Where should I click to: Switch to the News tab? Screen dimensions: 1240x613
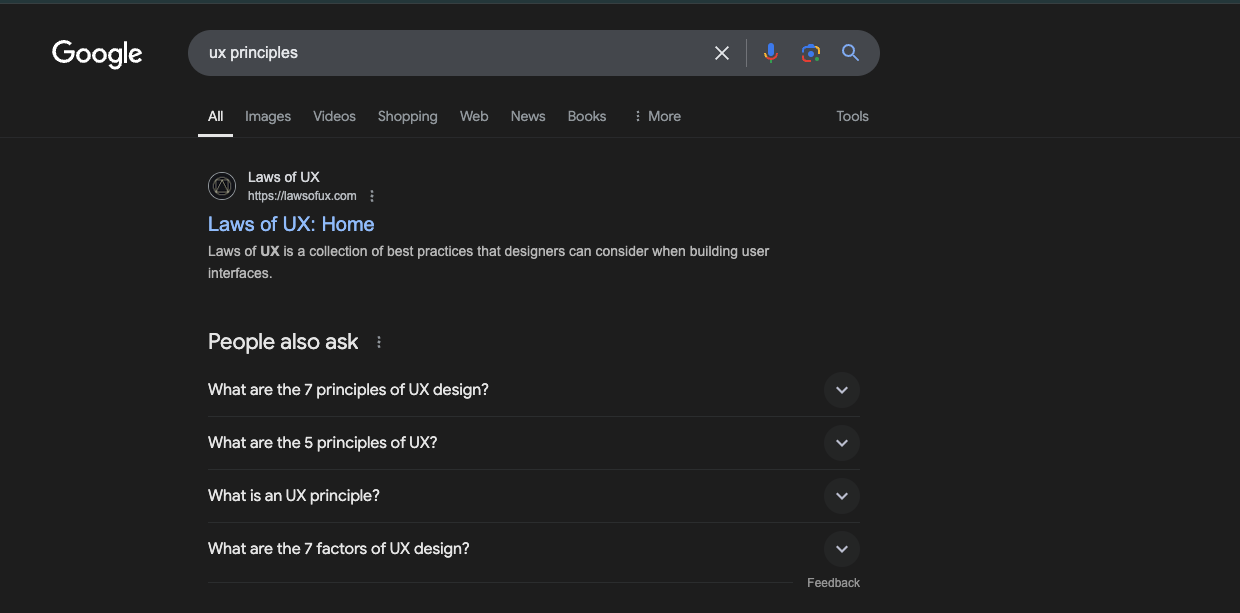point(528,116)
